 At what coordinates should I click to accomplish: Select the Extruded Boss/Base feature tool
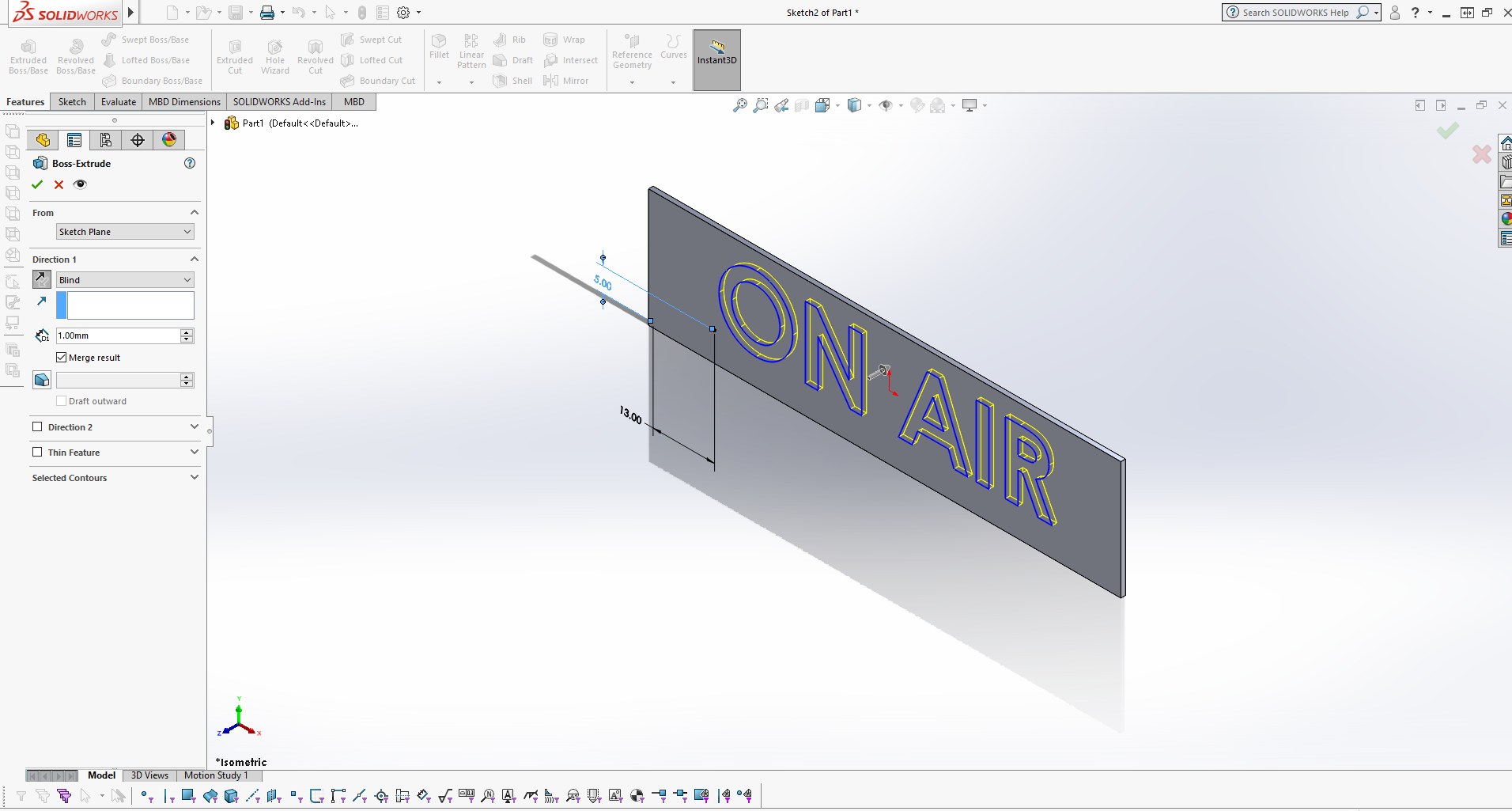tap(28, 55)
